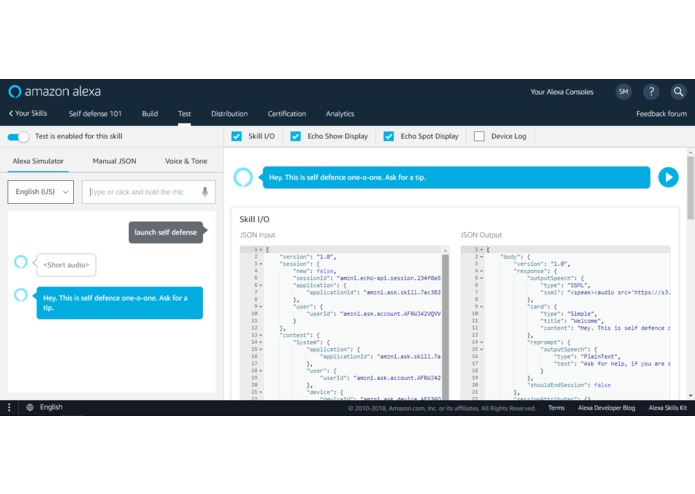Open the SM user account avatar
The image size is (695, 494).
(x=623, y=92)
